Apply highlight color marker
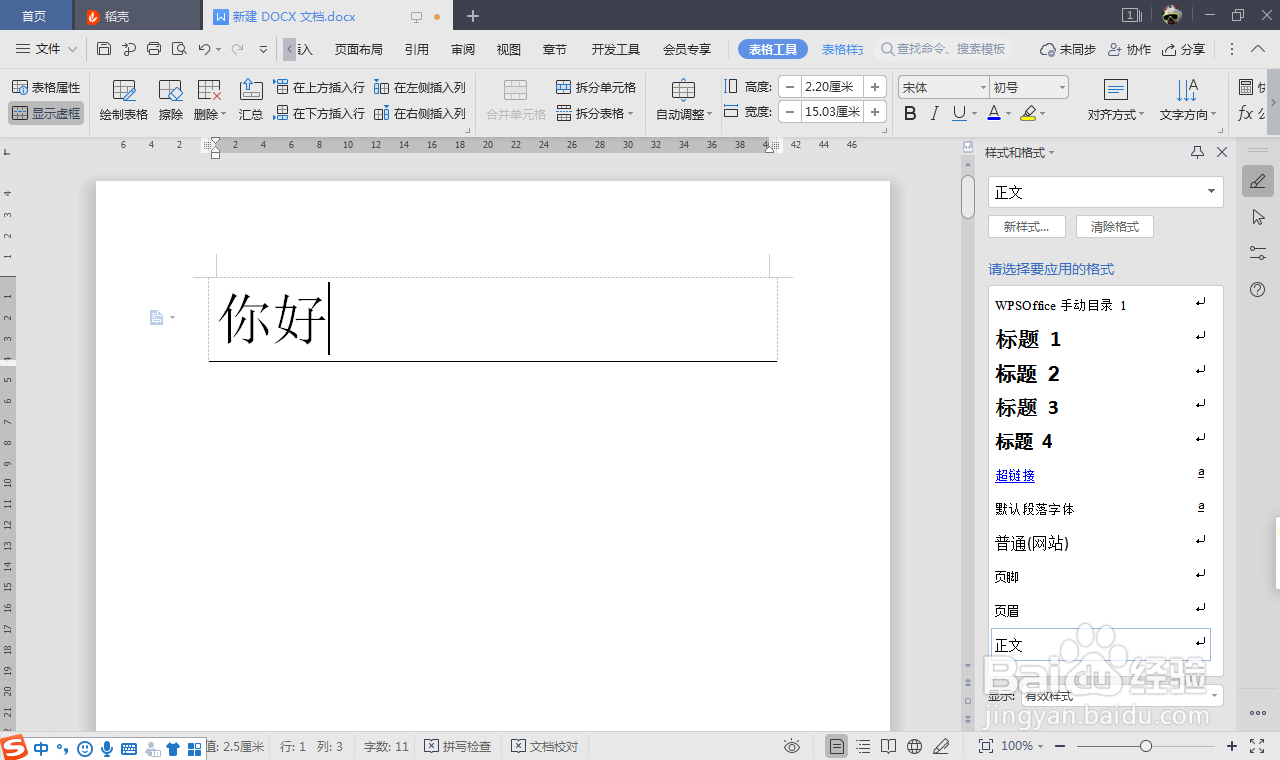 pyautogui.click(x=1029, y=114)
